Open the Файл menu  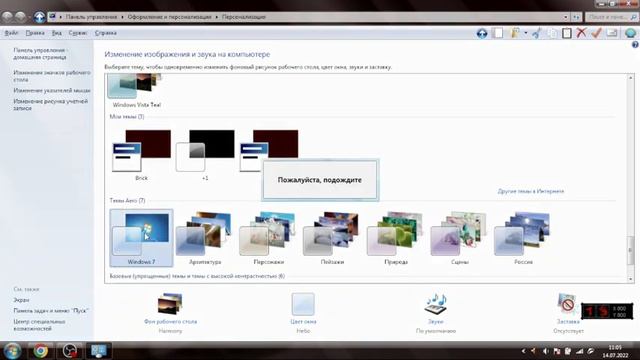point(11,33)
